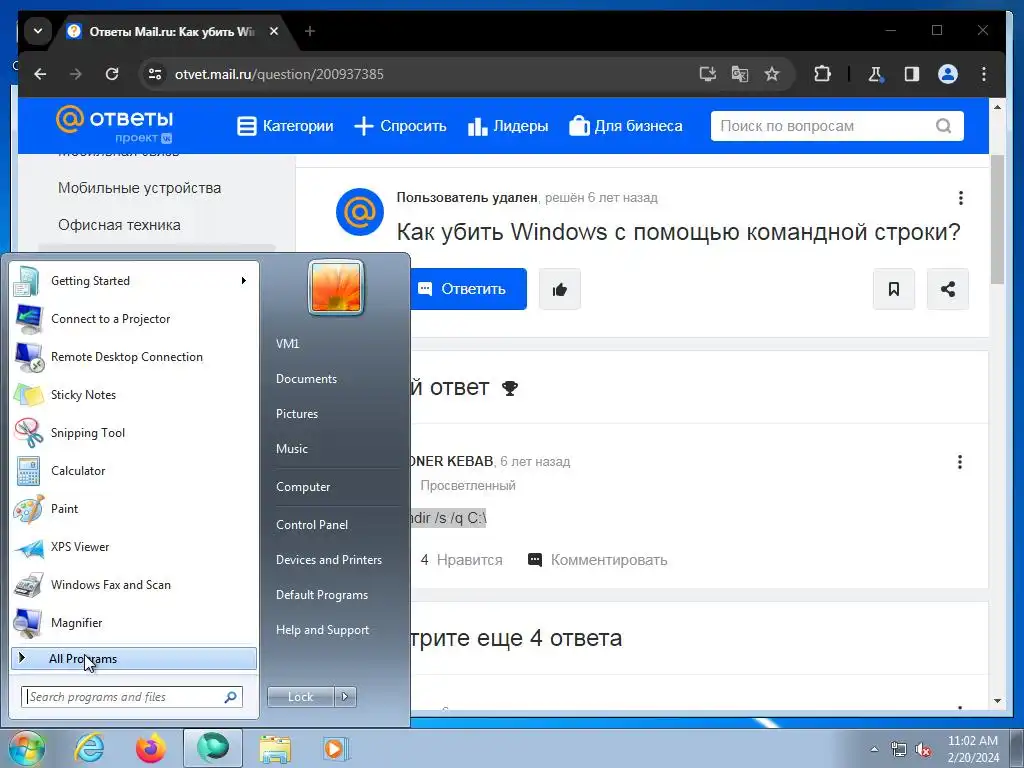The width and height of the screenshot is (1024, 768).
Task: Click Комментировать on the answer
Action: (598, 560)
